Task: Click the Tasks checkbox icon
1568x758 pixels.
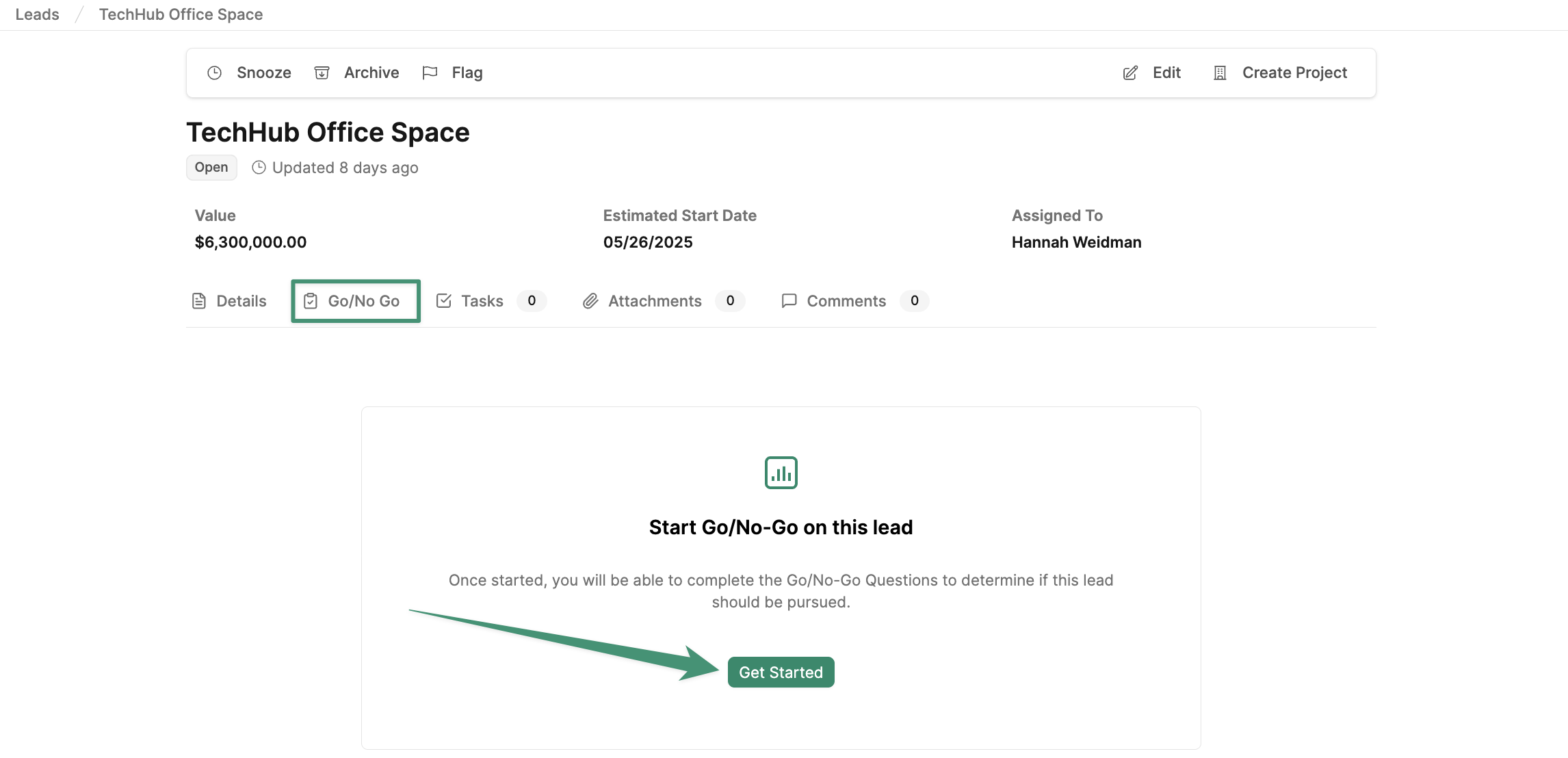Action: point(444,301)
